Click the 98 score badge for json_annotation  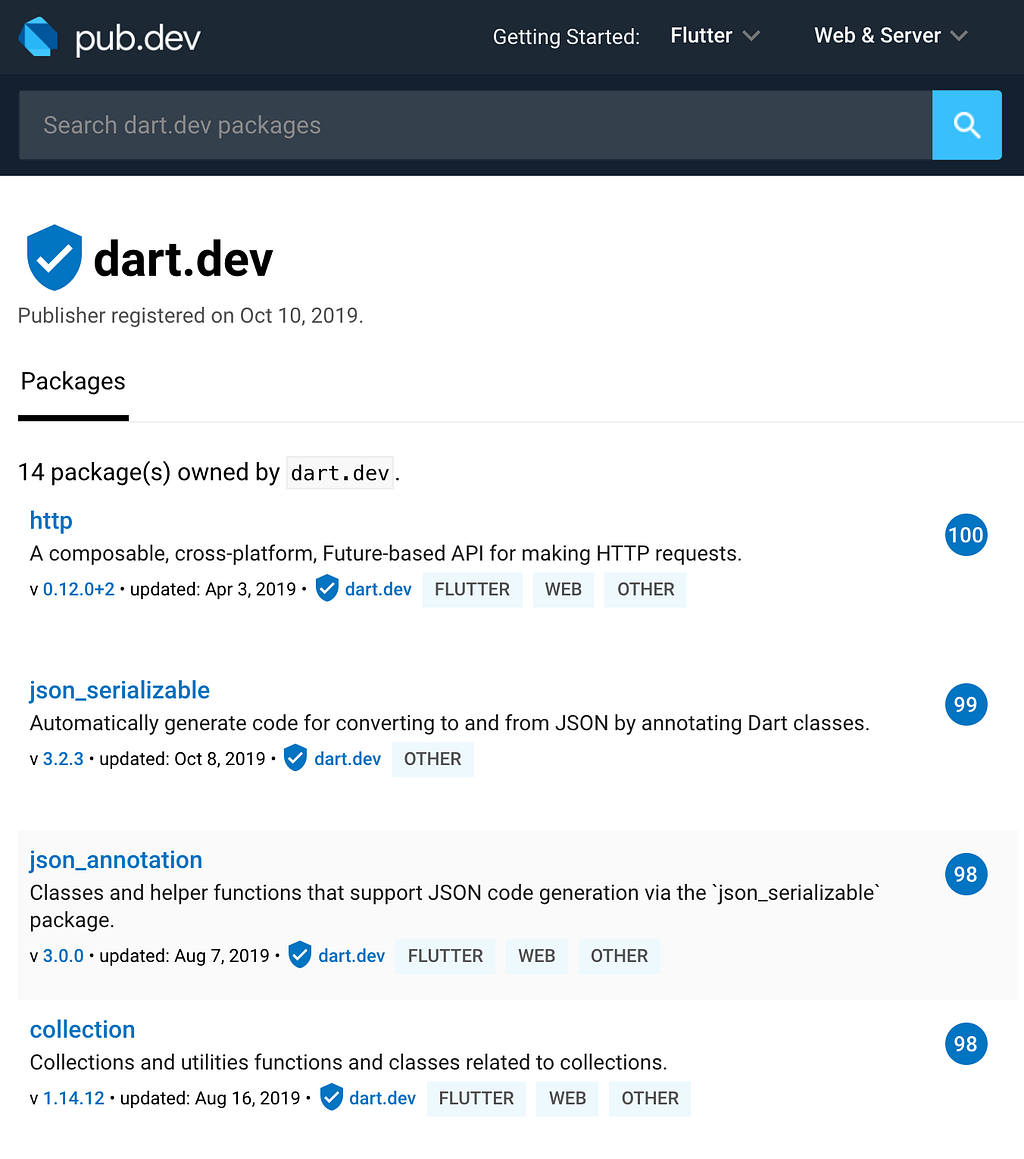(x=966, y=874)
